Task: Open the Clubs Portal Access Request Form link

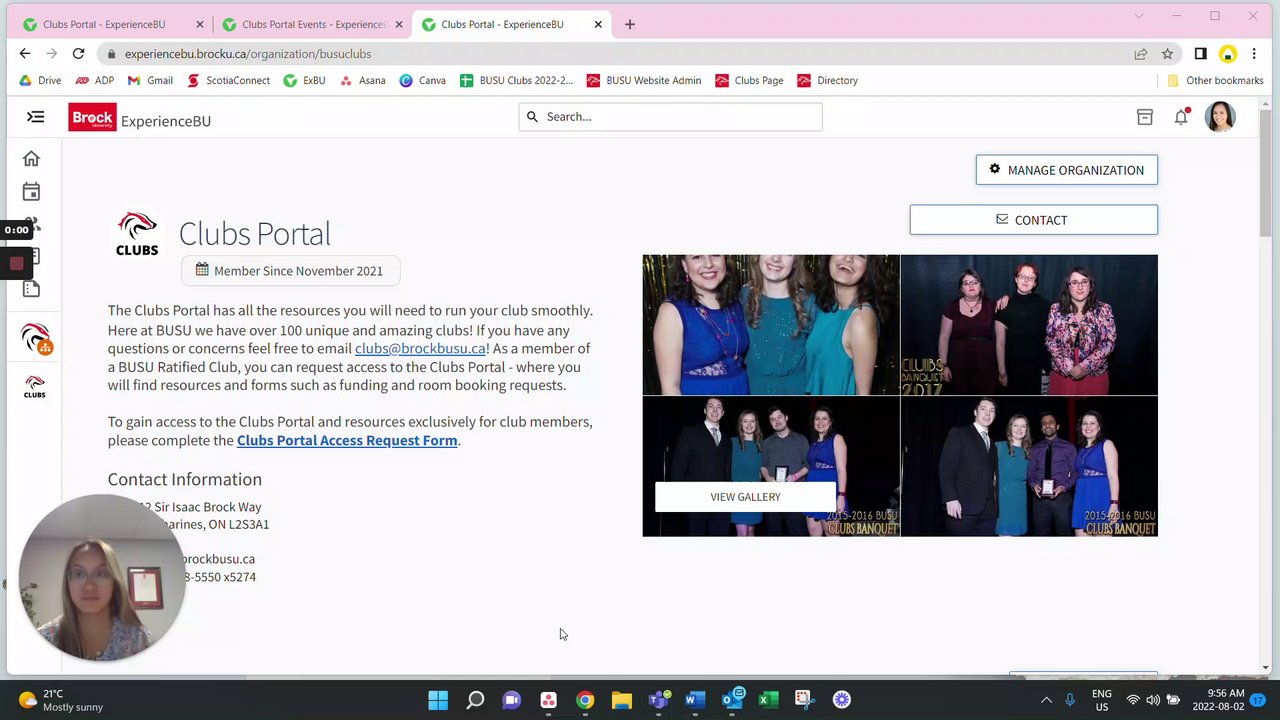Action: pos(347,440)
